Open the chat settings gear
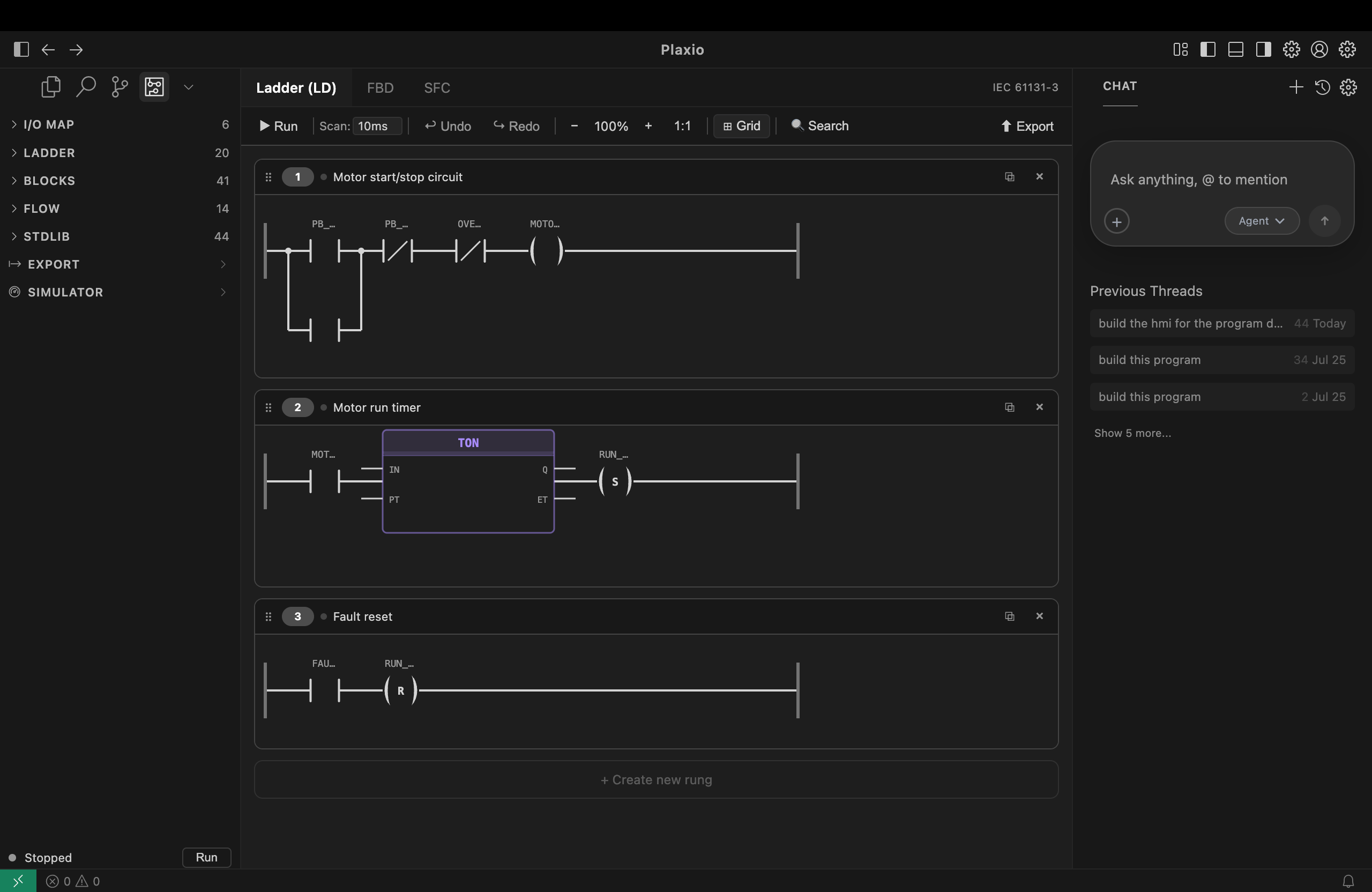 (1348, 87)
